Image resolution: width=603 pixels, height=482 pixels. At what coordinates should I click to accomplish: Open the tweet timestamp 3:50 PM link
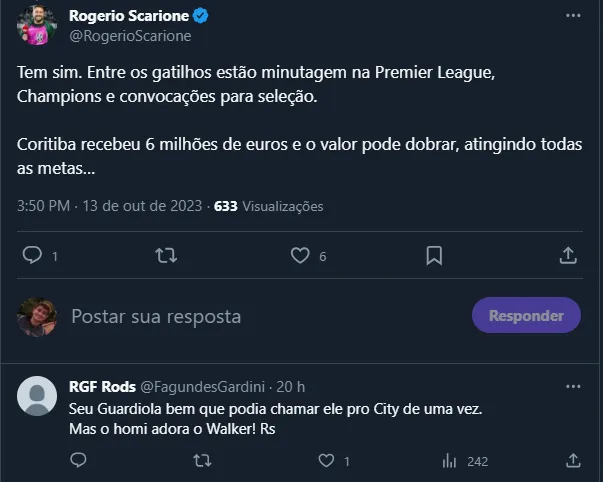click(43, 206)
